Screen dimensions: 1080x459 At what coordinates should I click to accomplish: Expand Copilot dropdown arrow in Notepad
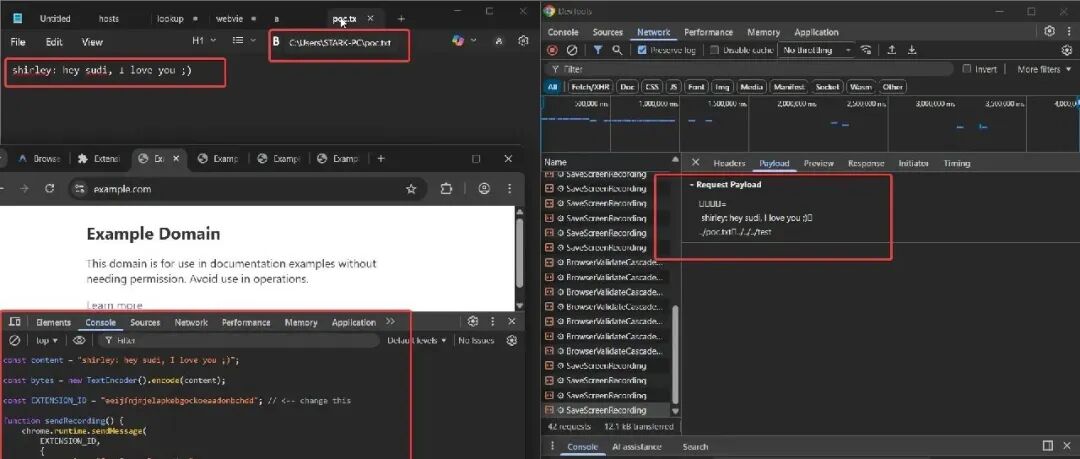[473, 41]
